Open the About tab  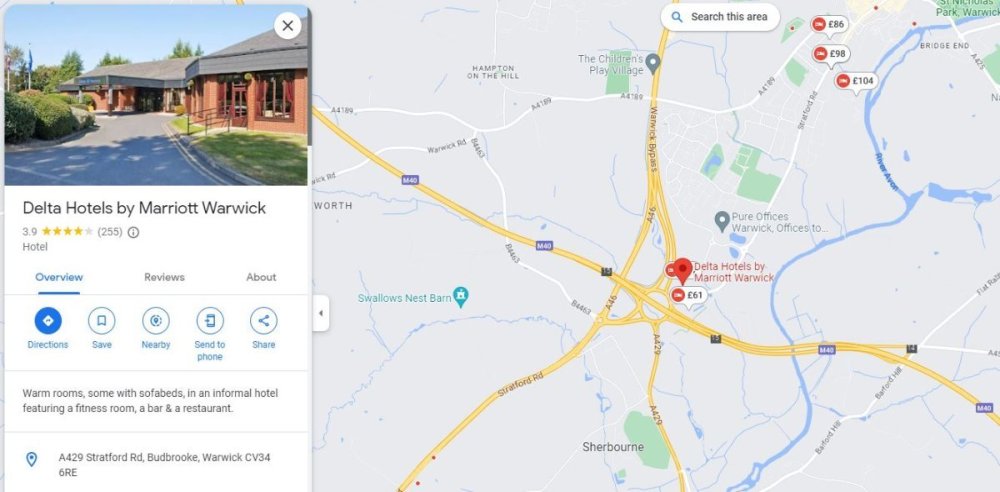[x=261, y=278]
